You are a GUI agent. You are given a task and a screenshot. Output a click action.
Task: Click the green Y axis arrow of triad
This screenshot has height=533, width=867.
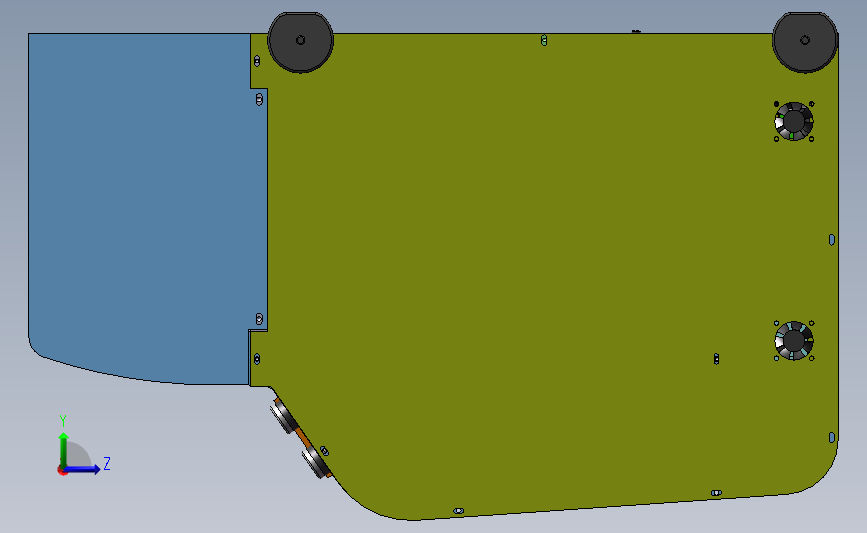click(64, 450)
